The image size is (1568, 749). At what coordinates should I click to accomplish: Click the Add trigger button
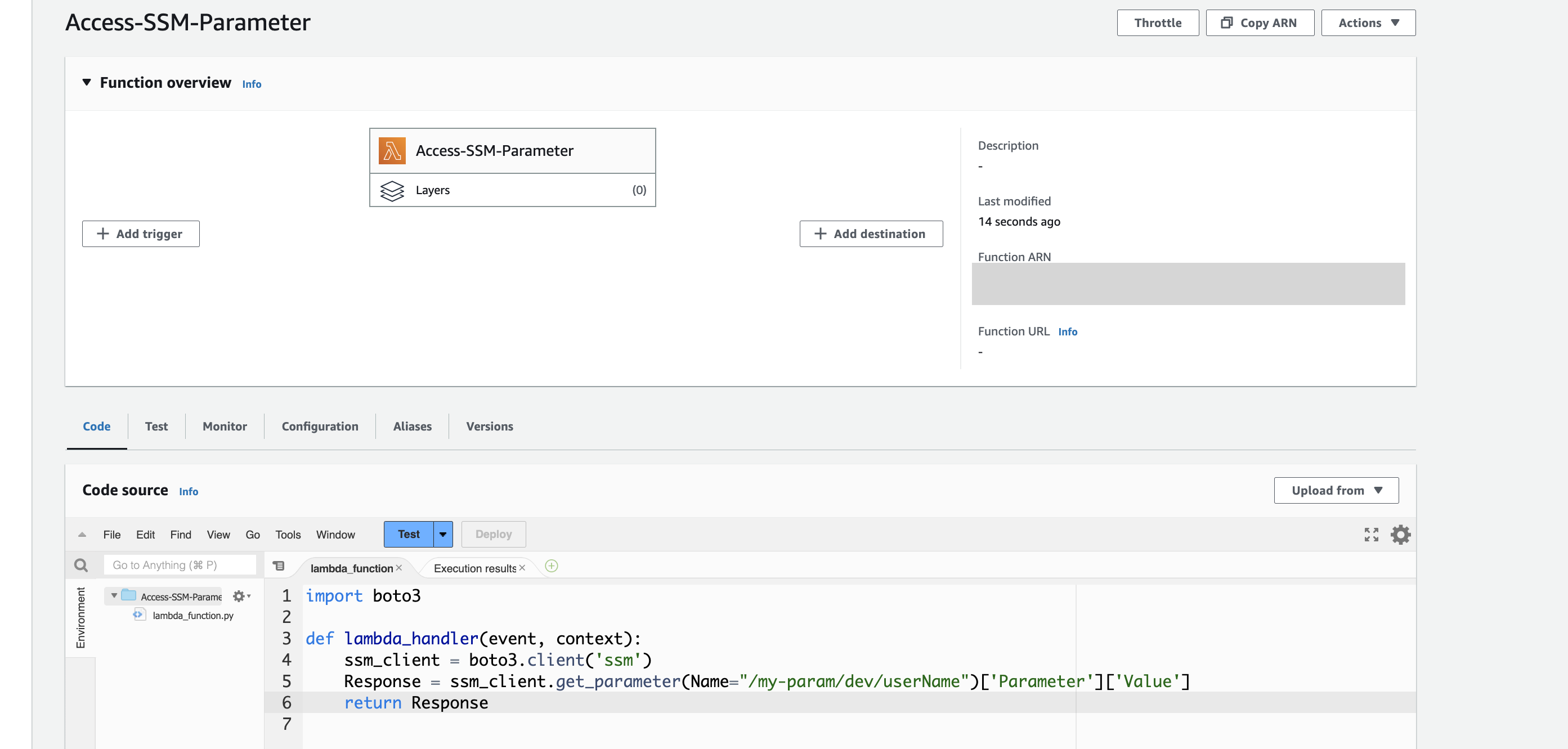point(141,234)
